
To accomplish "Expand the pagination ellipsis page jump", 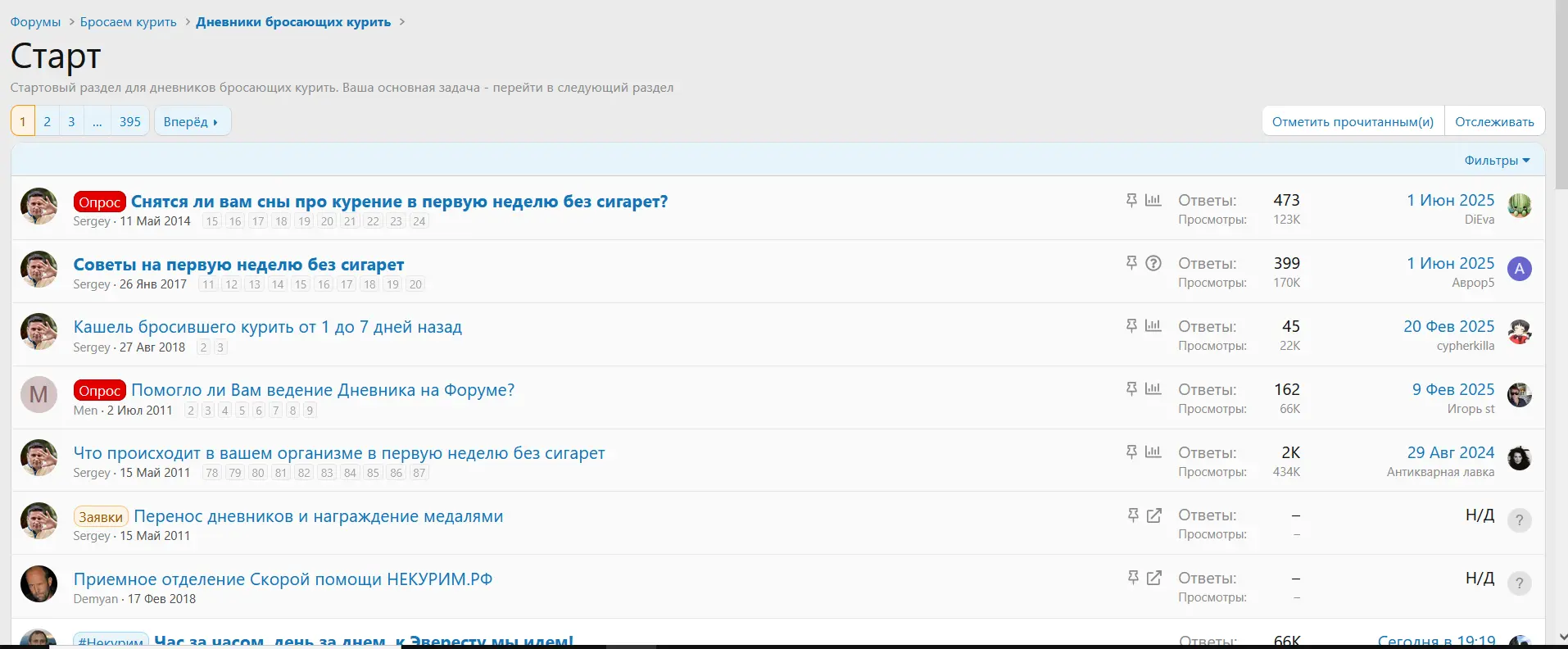I will [97, 121].
